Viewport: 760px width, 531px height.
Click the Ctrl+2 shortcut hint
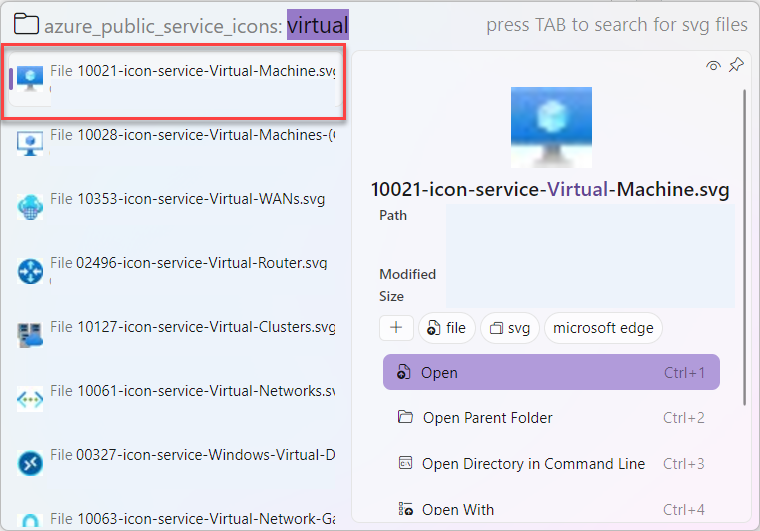[683, 418]
